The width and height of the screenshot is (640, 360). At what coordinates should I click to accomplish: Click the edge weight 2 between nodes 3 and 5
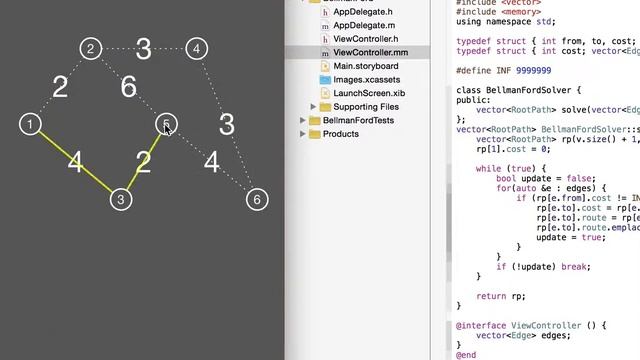pyautogui.click(x=144, y=162)
